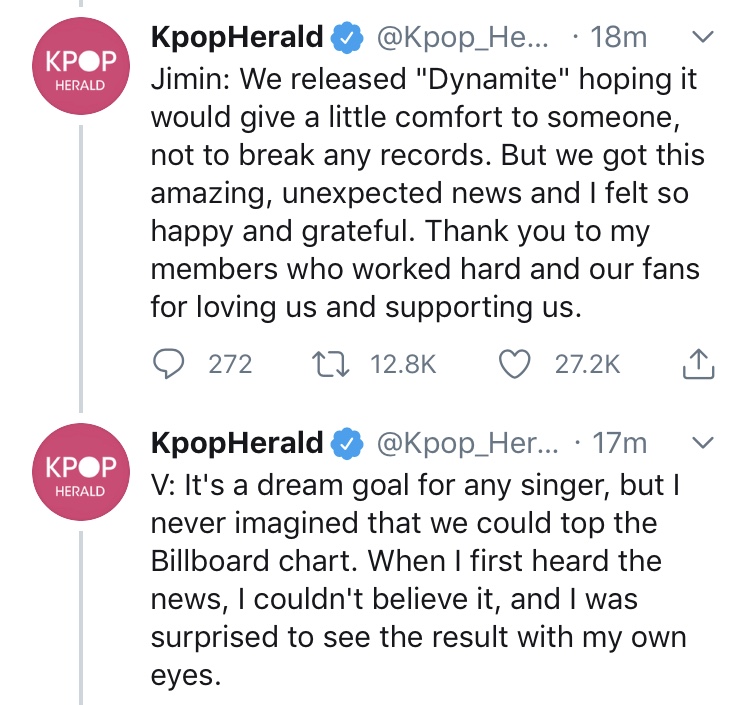Expand options chevron on the 18m tweet
This screenshot has height=705, width=750.
click(x=703, y=37)
